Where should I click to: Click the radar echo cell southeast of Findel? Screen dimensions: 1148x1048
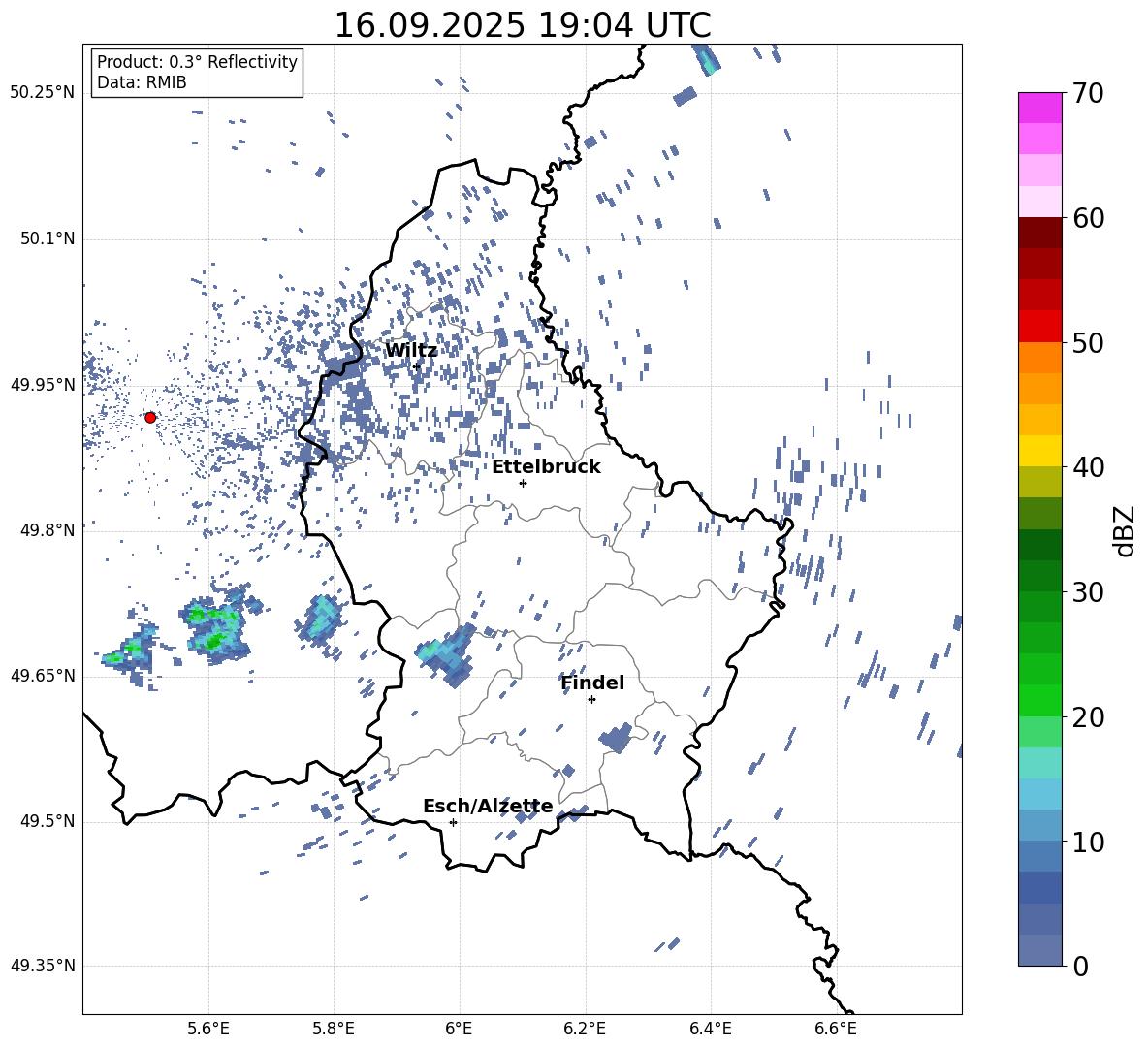pos(616,738)
